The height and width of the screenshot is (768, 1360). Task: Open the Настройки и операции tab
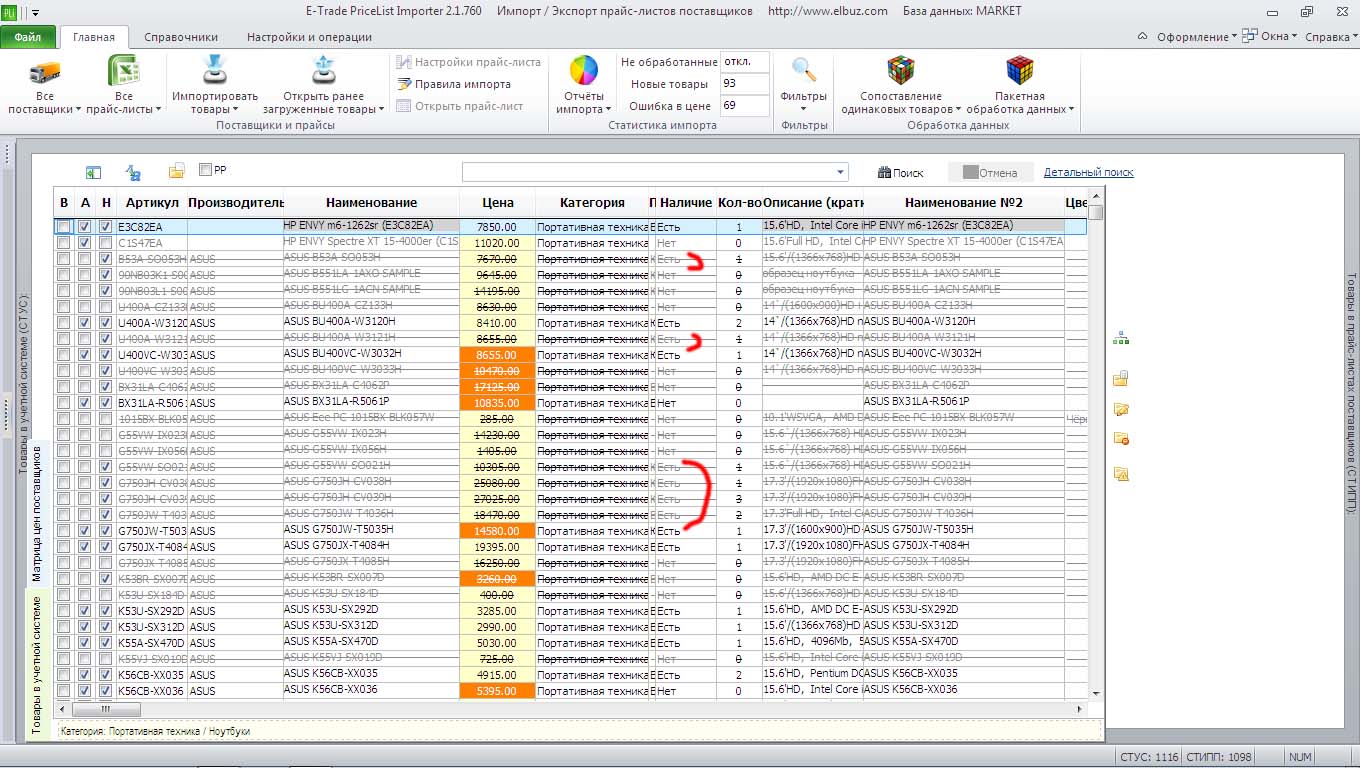(309, 37)
